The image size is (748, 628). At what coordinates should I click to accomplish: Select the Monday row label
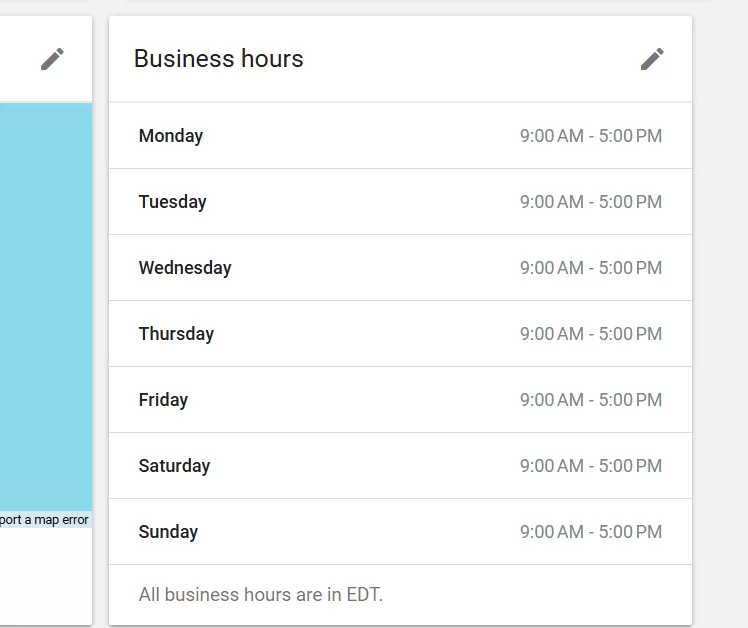[x=171, y=136]
